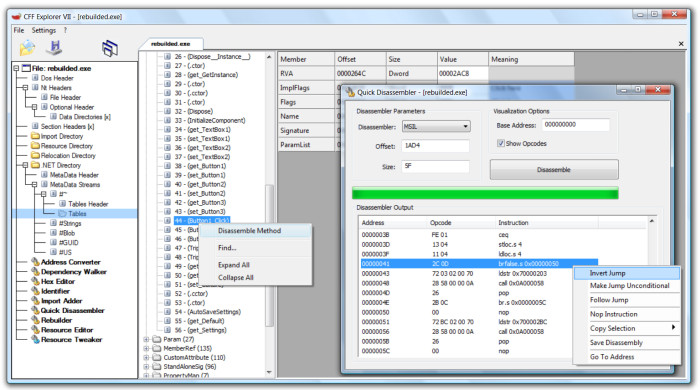Select Nop Instruction in context menu
Screen dimensions: 700x390
pos(614,314)
